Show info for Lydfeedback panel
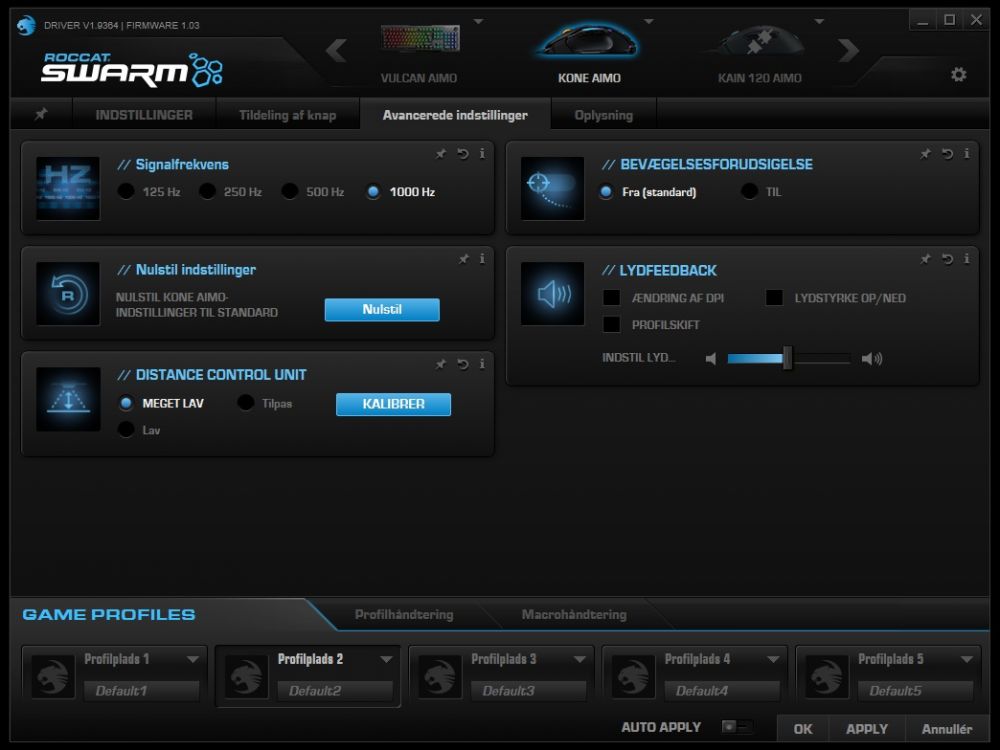The image size is (1000, 750). (967, 259)
